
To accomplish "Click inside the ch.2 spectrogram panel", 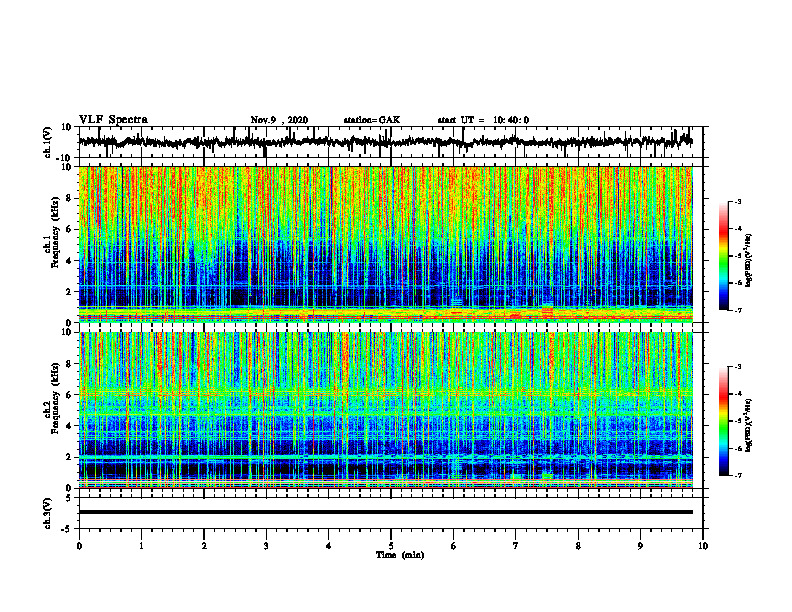I will 386,410.
